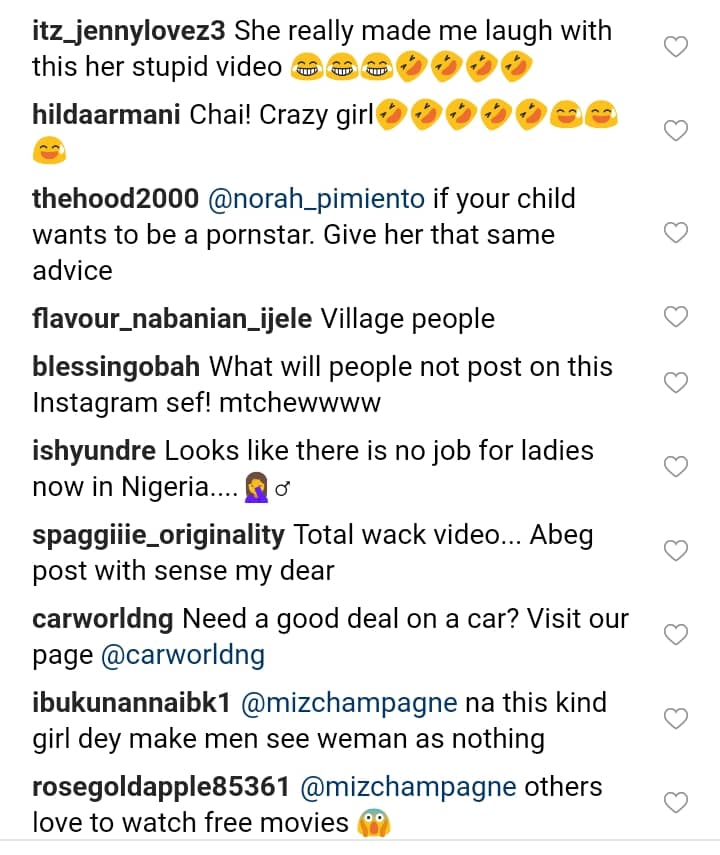This screenshot has width=720, height=855.
Task: Tap the heart next to ishyundre's comment
Action: click(x=677, y=467)
